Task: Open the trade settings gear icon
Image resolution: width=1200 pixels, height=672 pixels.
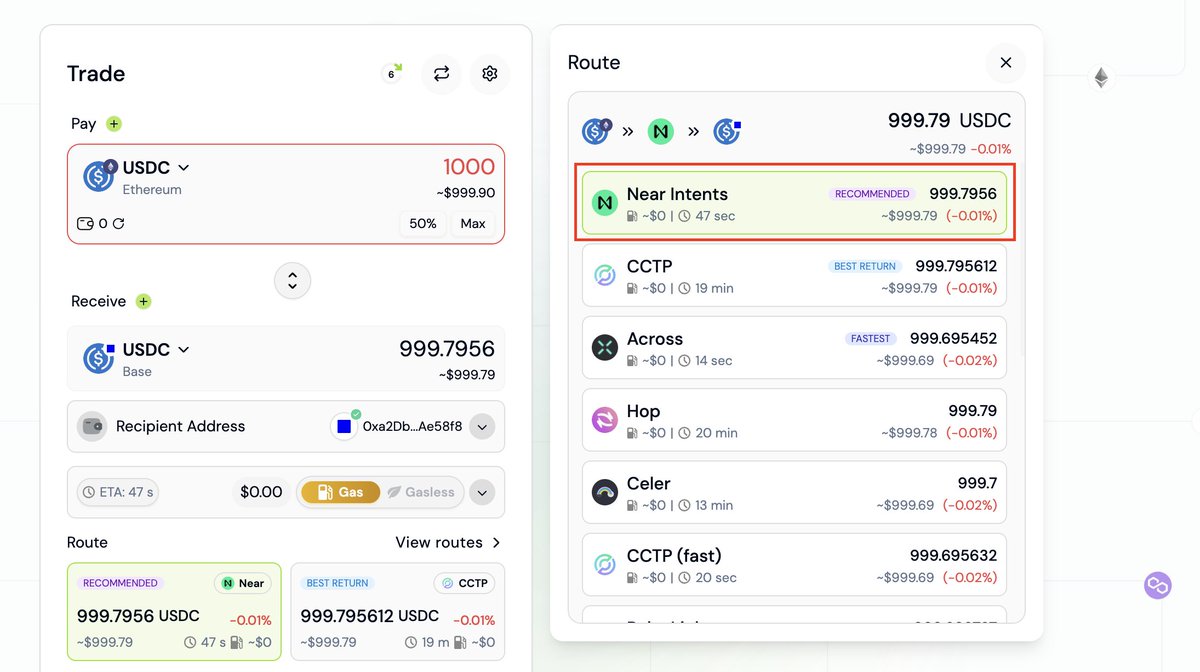Action: (x=489, y=73)
